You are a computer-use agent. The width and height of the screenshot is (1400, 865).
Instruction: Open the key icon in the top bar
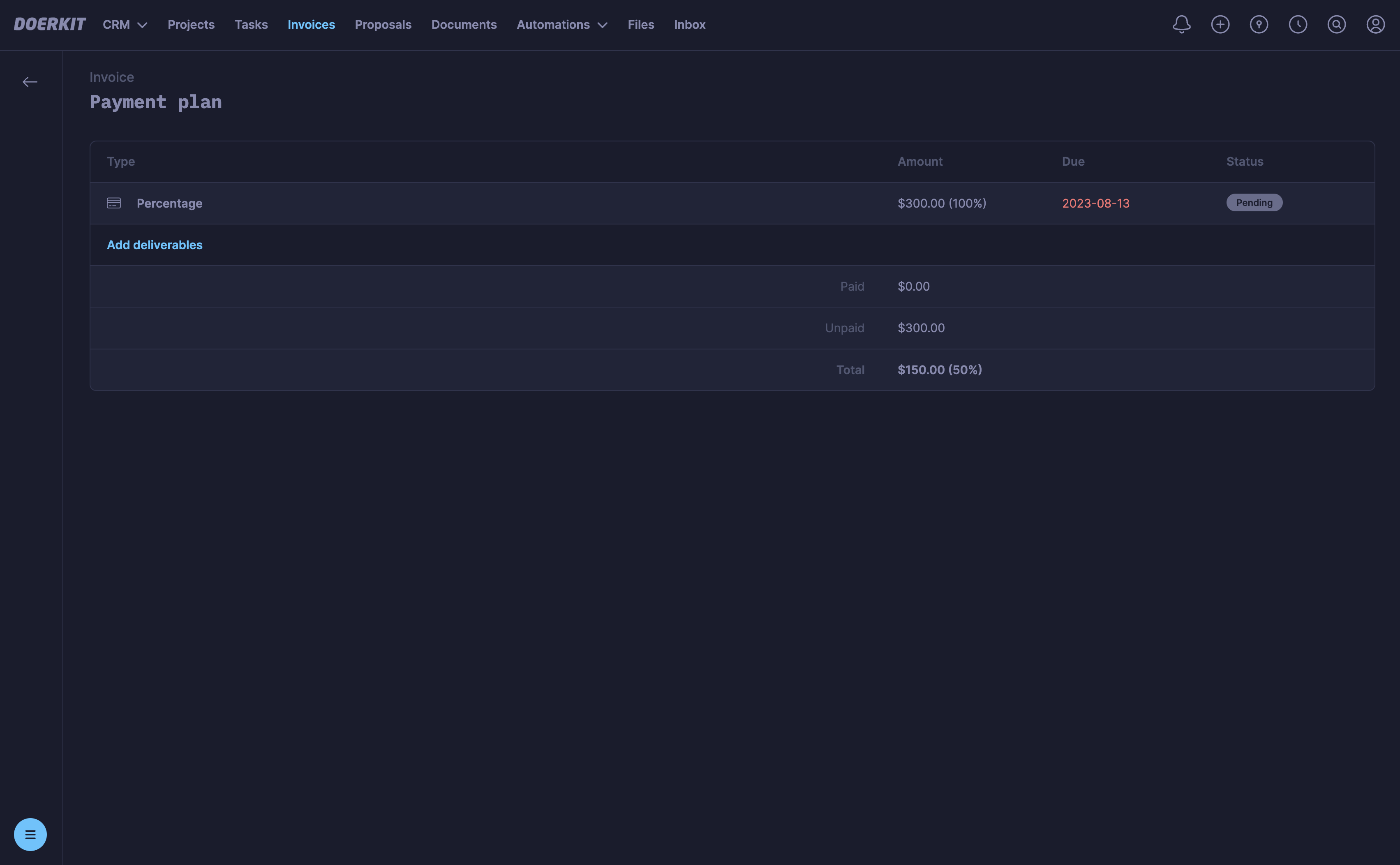tap(1259, 24)
